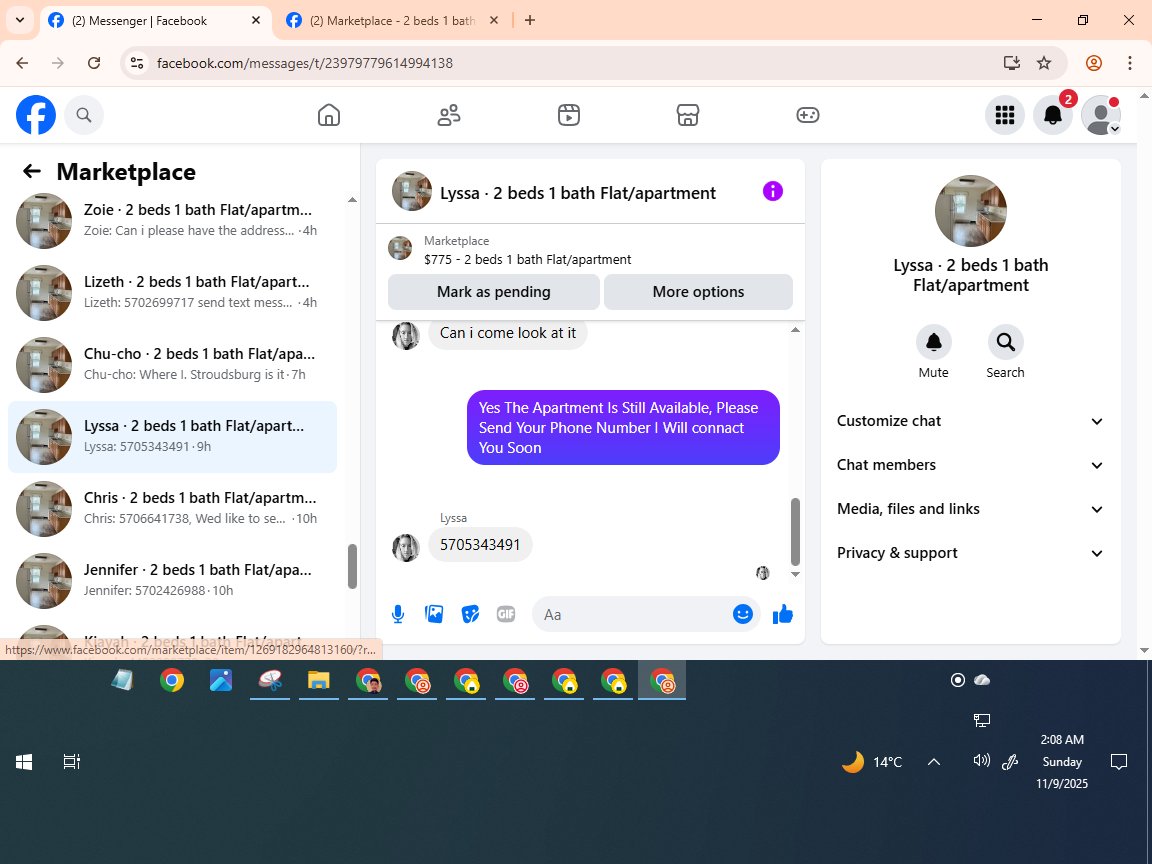Go to the Home feed icon

[x=328, y=115]
